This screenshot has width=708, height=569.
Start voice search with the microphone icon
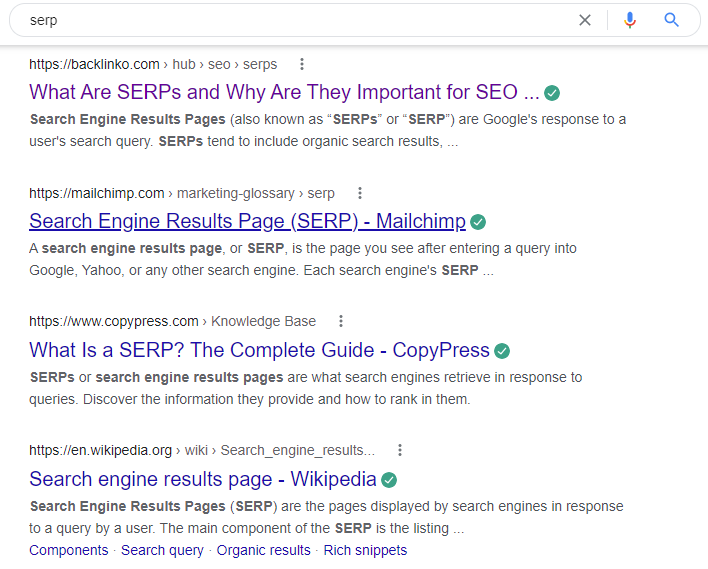(x=630, y=20)
